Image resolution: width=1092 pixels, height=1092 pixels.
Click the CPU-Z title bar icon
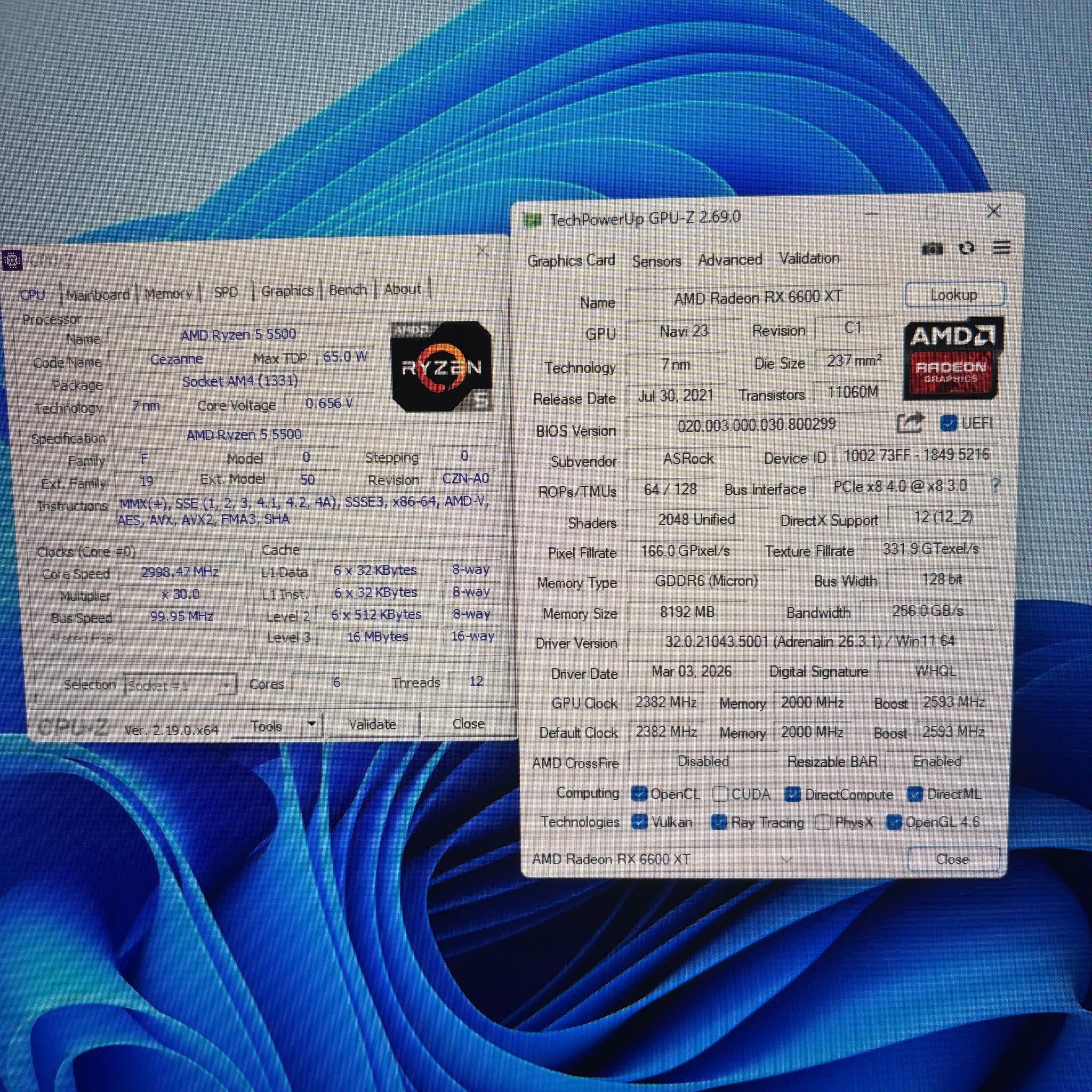[x=12, y=261]
